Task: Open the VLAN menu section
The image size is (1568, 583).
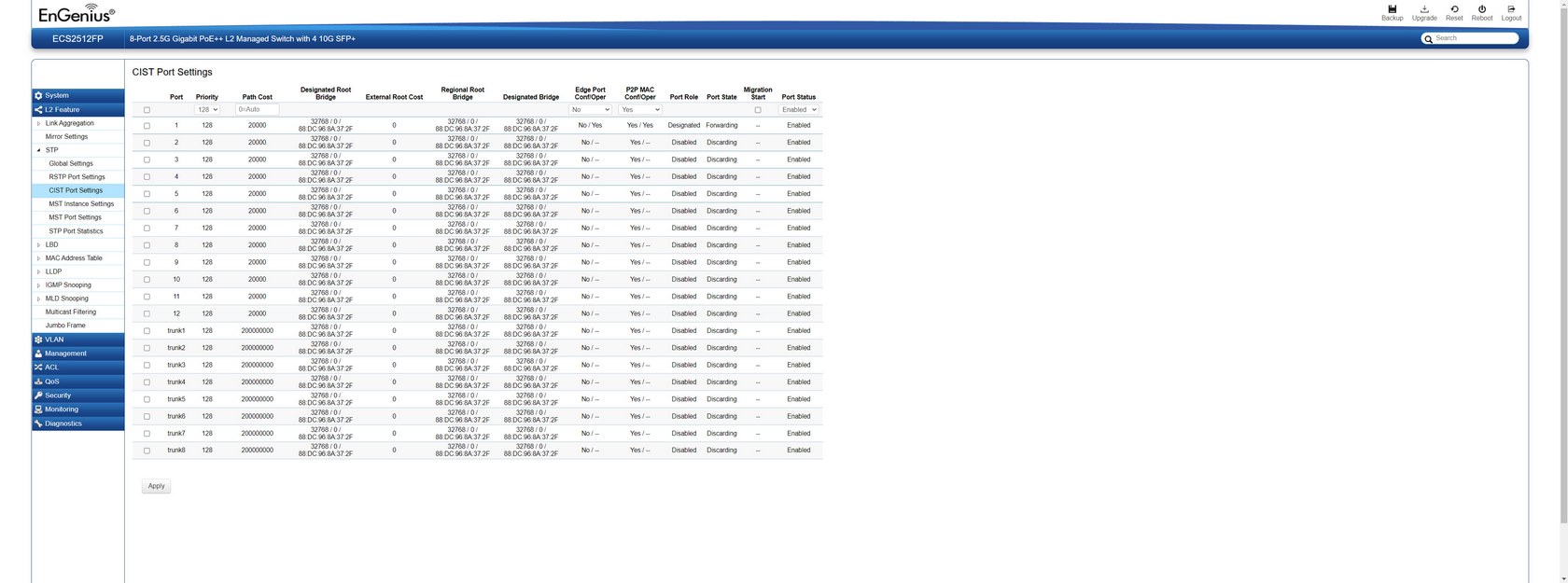Action: (x=78, y=340)
